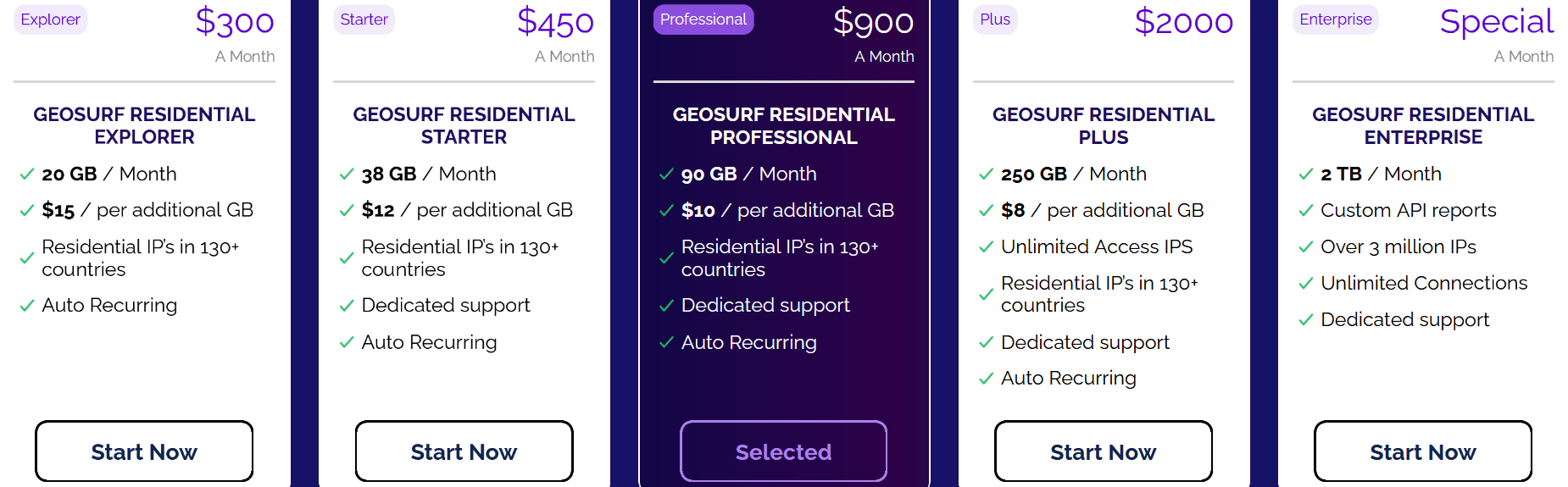Select the Enterprise plan badge
This screenshot has height=487, width=1568.
click(x=1336, y=19)
